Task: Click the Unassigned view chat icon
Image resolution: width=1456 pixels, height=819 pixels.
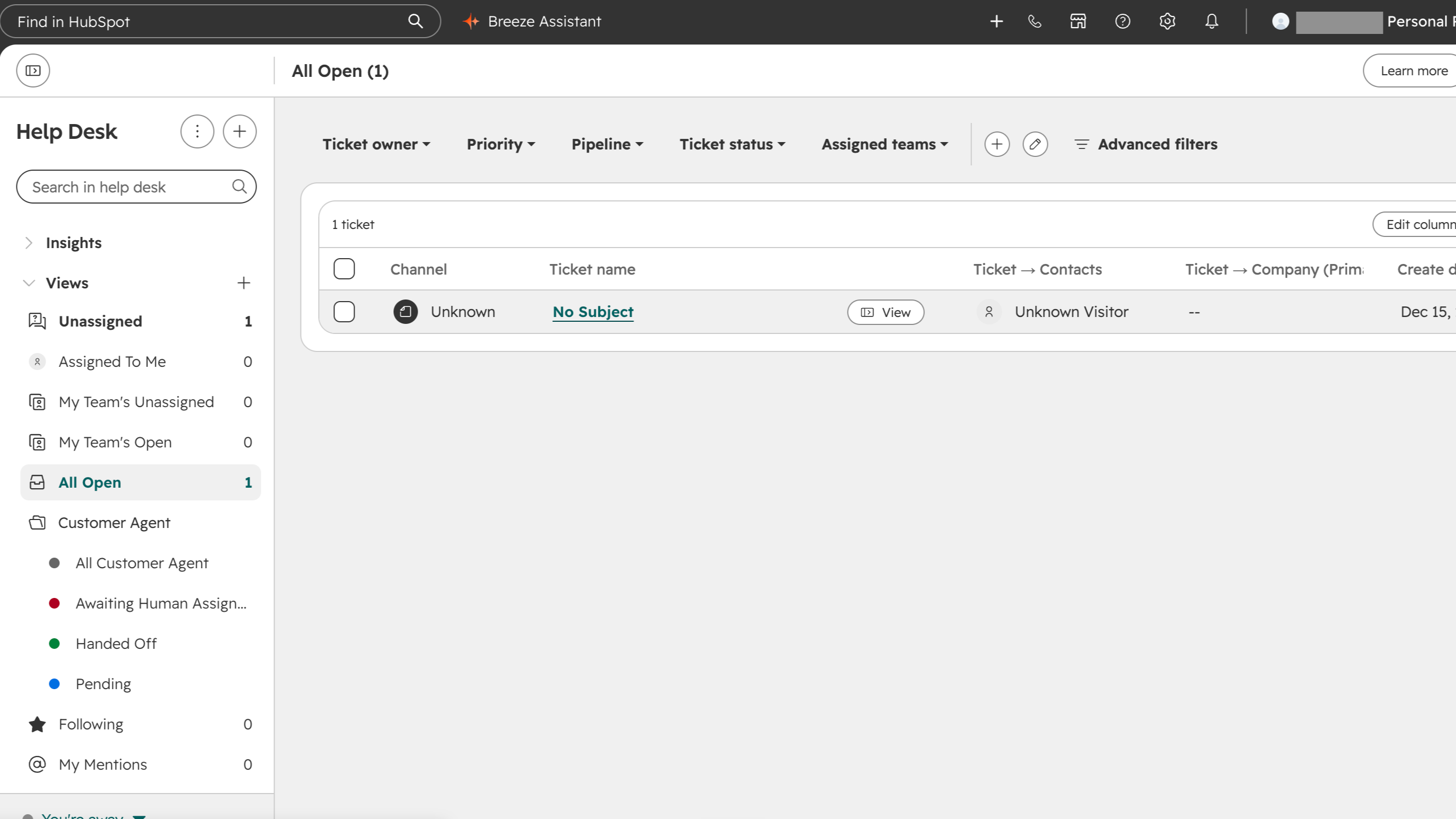Action: (37, 321)
